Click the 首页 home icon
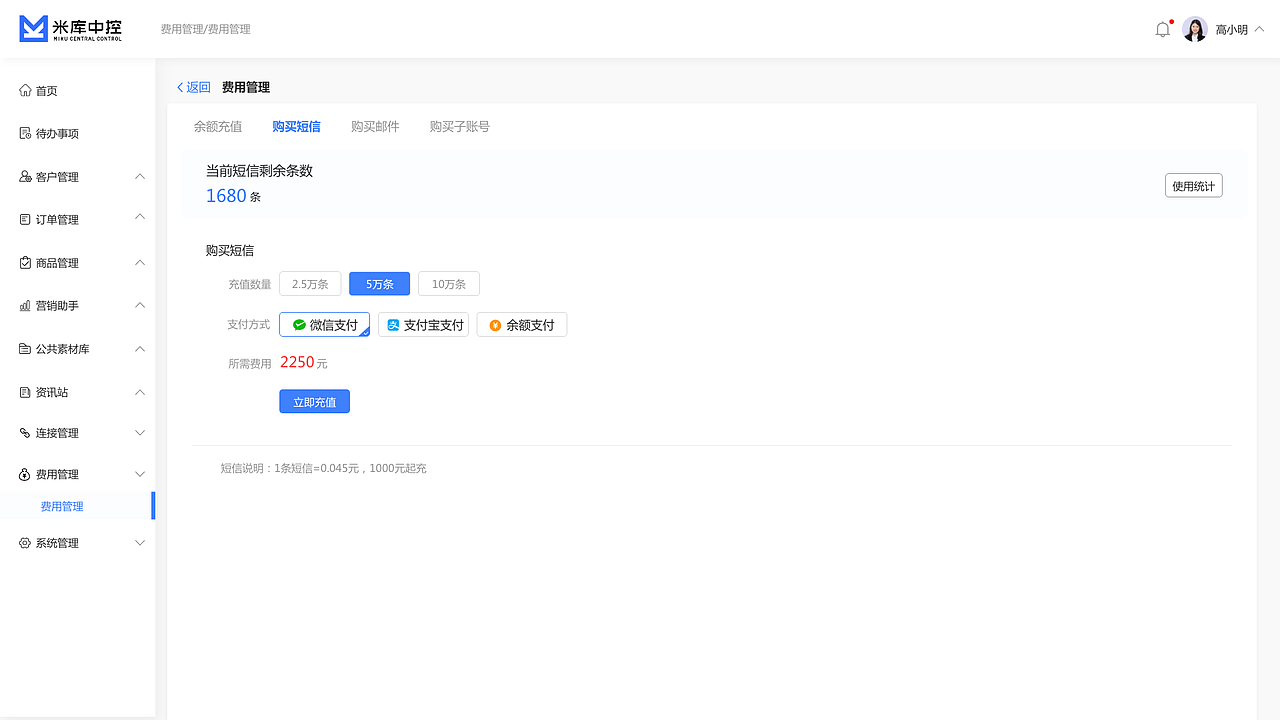The width and height of the screenshot is (1280, 720). click(25, 90)
